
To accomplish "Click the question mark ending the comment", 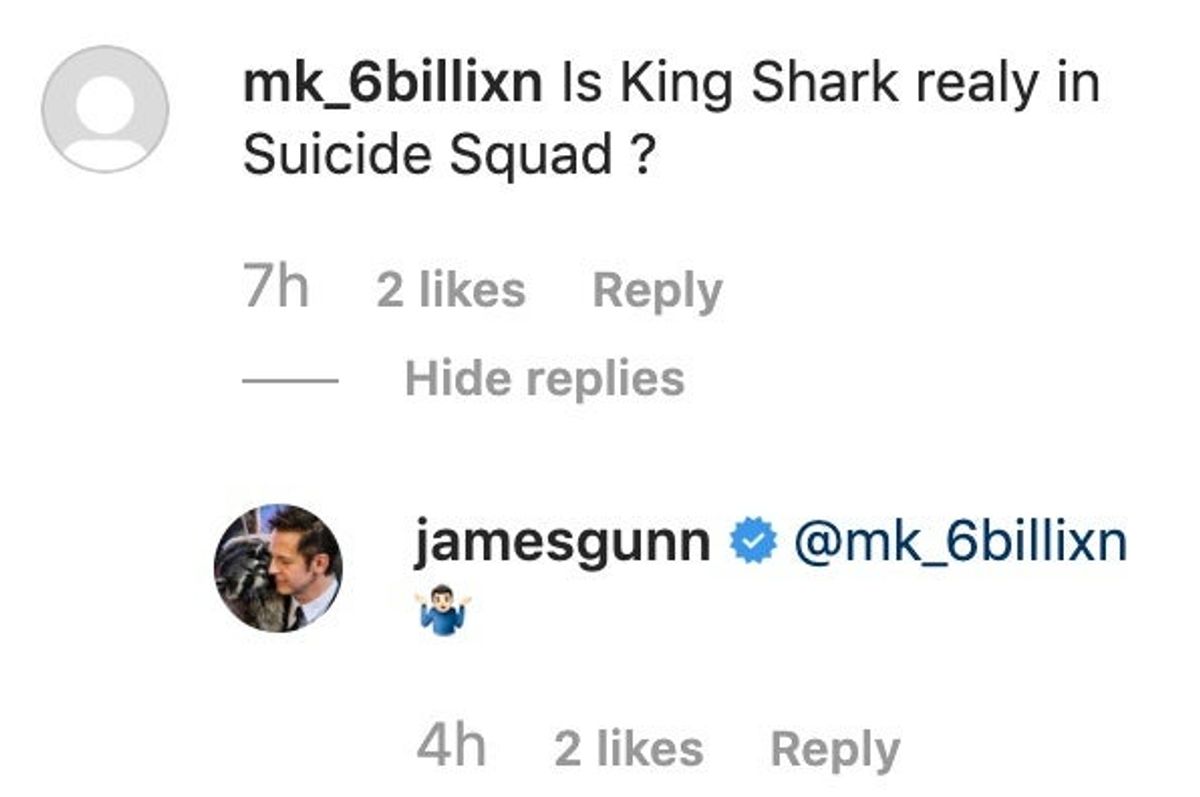I will pyautogui.click(x=645, y=155).
